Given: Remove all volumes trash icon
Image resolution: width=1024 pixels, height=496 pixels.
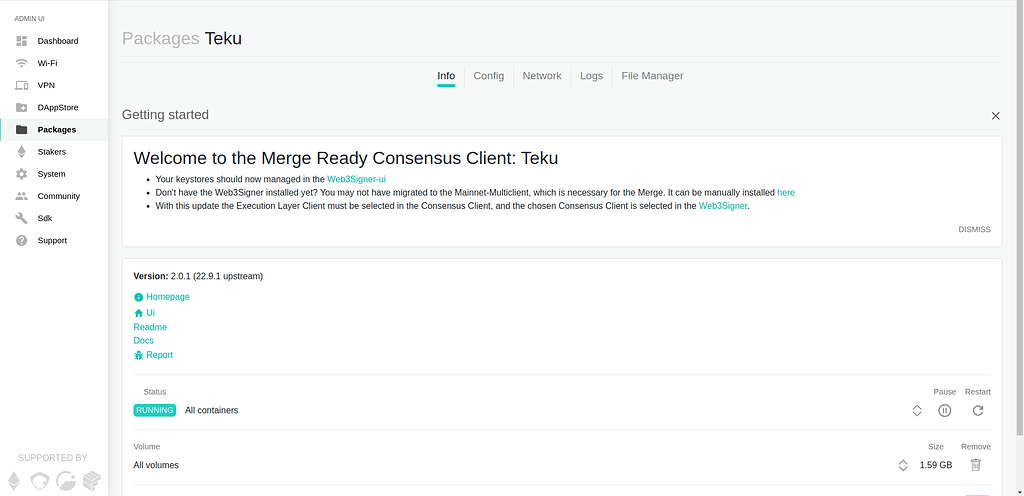Looking at the screenshot, I should (x=975, y=464).
